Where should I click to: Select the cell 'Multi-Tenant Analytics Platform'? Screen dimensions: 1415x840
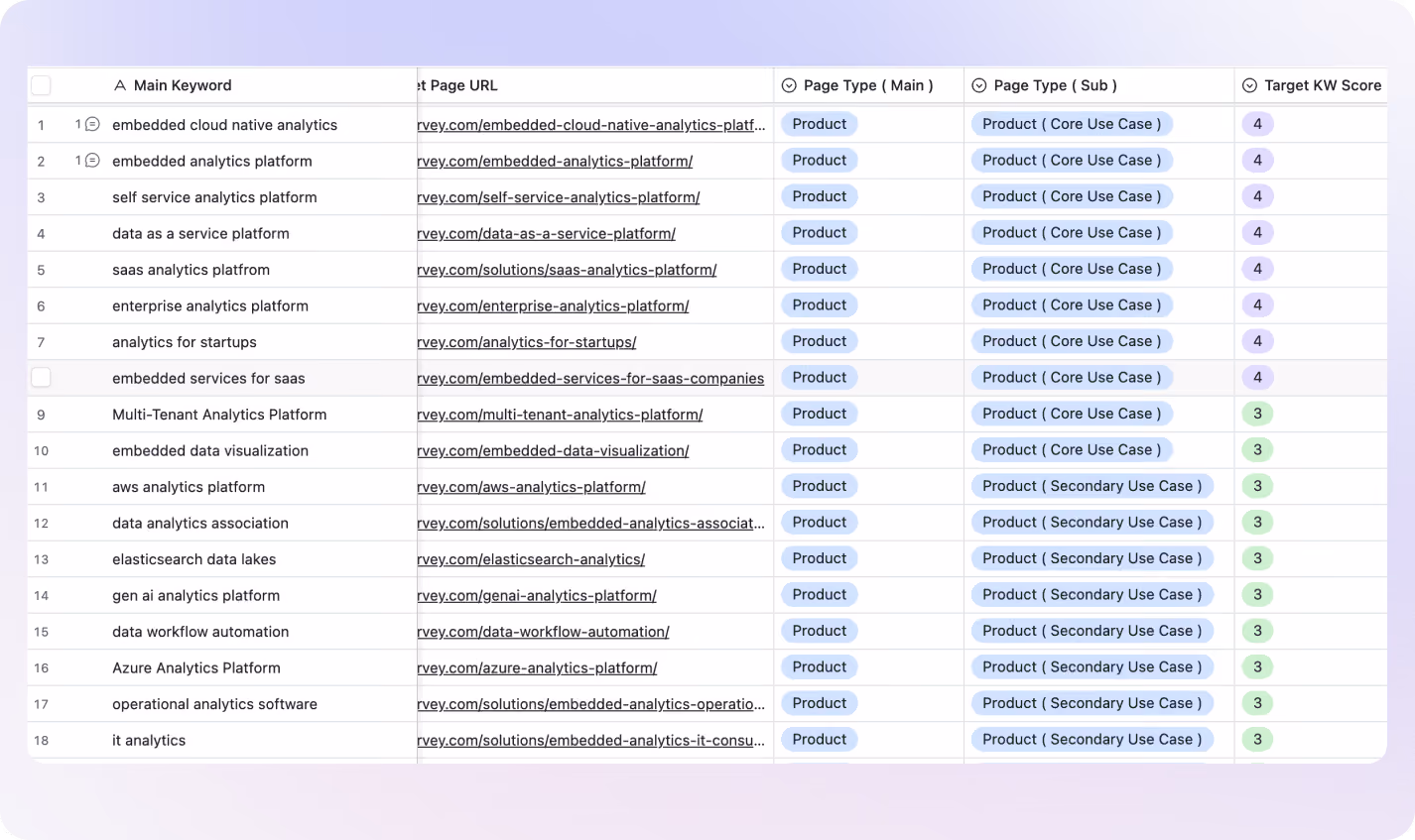click(x=219, y=415)
